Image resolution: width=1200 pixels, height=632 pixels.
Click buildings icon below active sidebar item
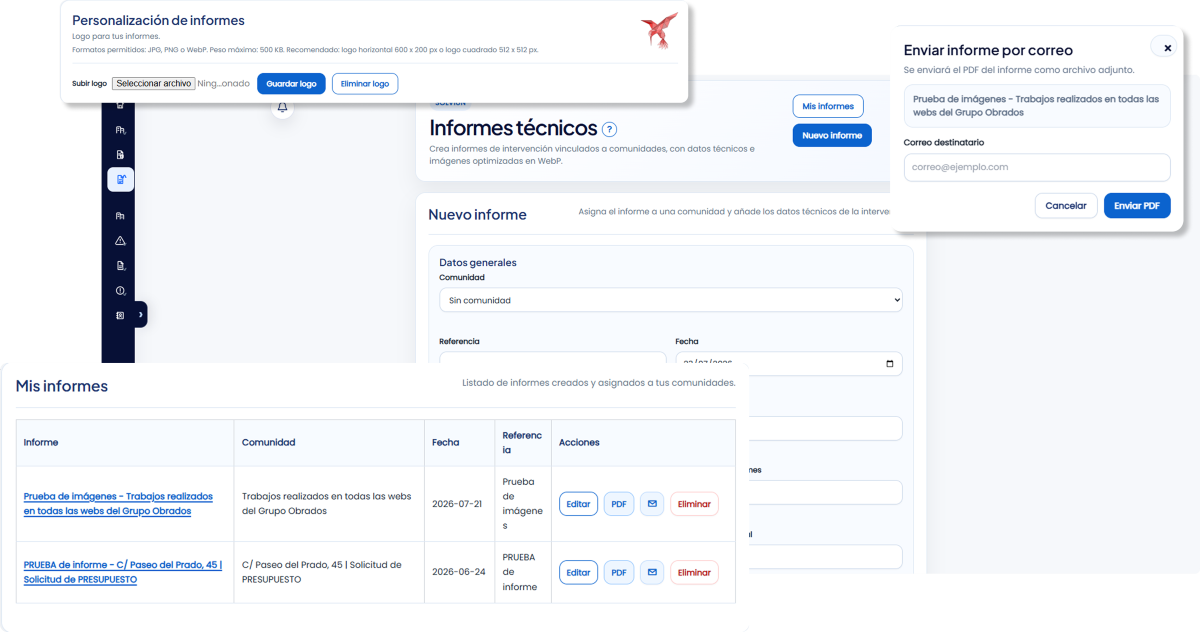click(x=120, y=216)
